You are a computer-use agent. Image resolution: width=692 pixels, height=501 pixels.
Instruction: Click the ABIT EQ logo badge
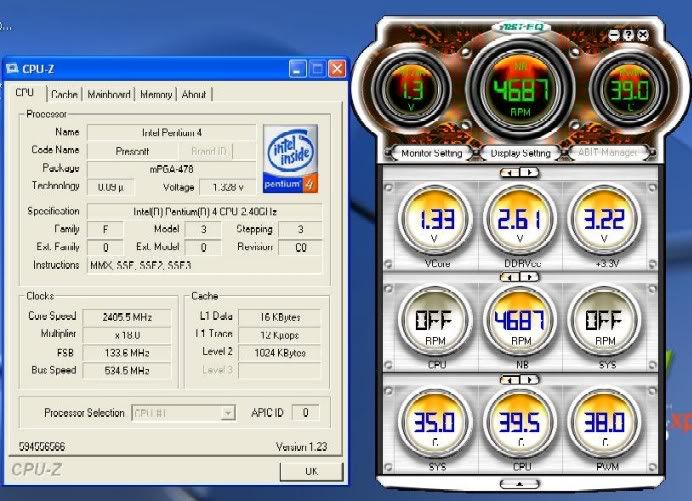click(521, 27)
